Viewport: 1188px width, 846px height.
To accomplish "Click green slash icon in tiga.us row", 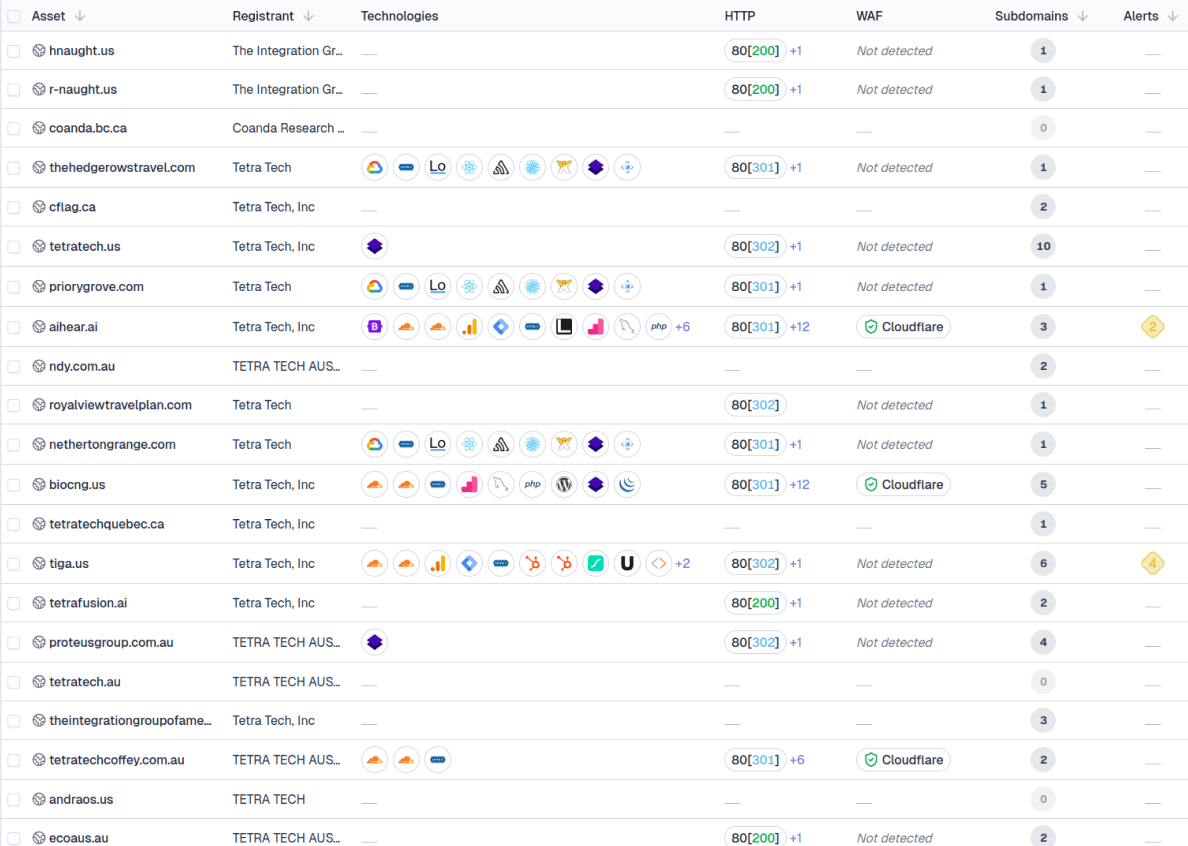I will click(x=596, y=563).
